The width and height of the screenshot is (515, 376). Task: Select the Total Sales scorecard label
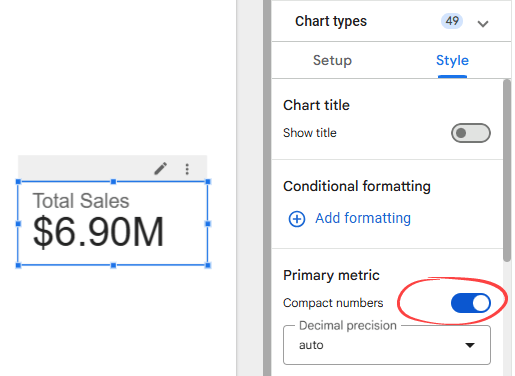point(81,201)
